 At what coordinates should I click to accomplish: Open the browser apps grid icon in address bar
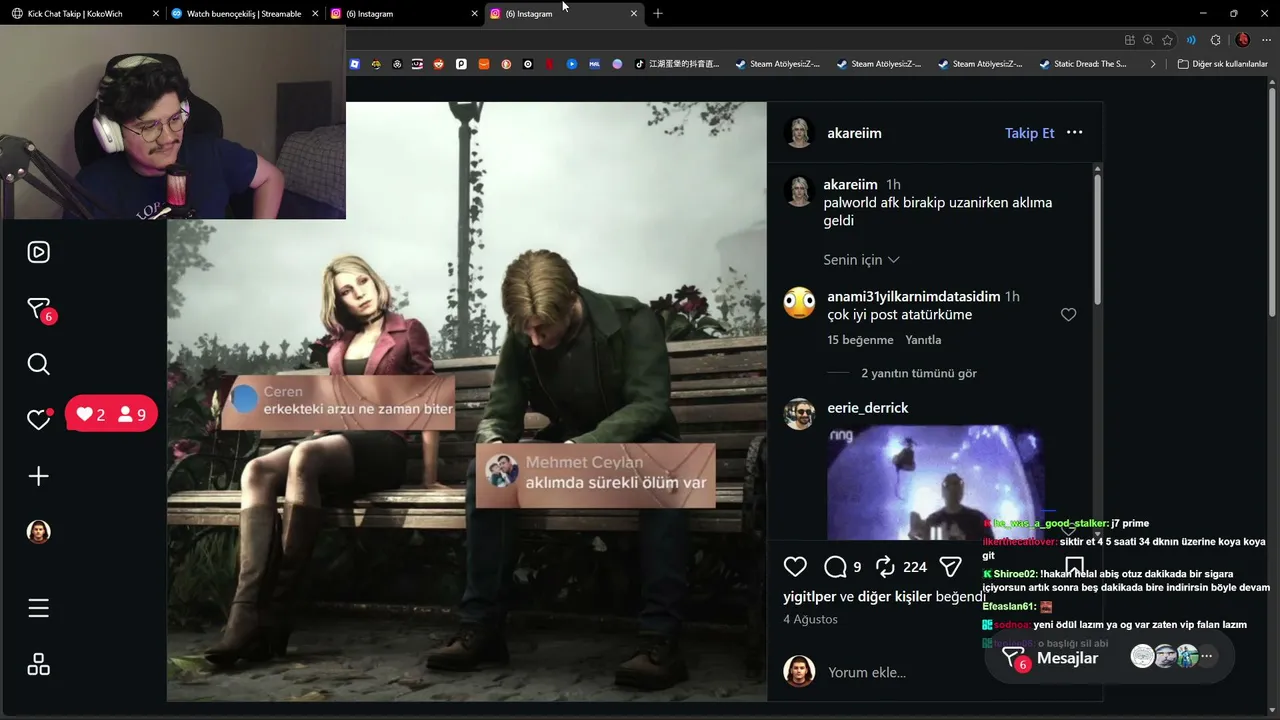(x=1129, y=40)
